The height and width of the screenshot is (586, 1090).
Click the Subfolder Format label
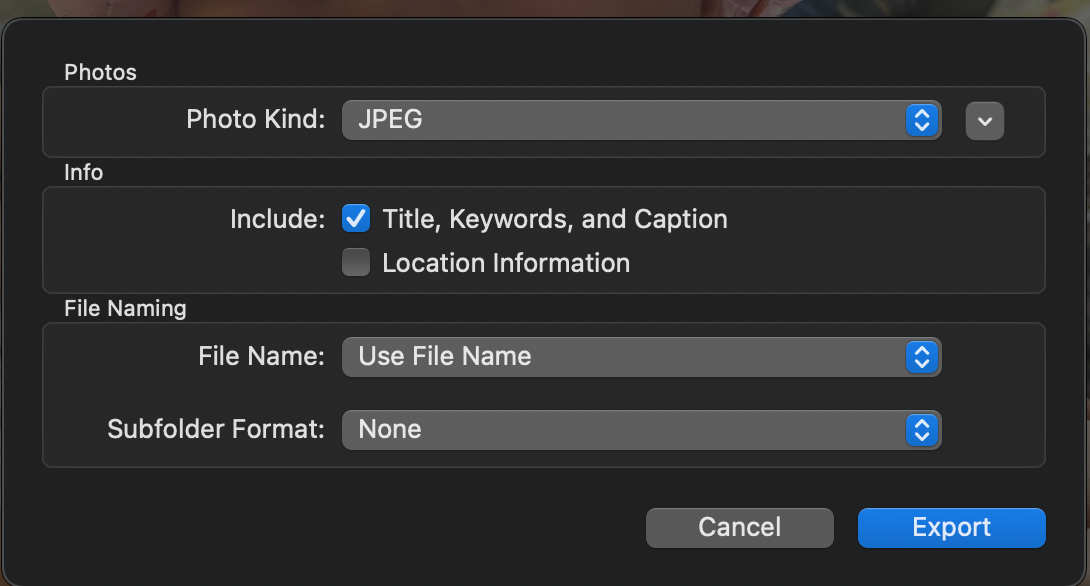pyautogui.click(x=215, y=429)
